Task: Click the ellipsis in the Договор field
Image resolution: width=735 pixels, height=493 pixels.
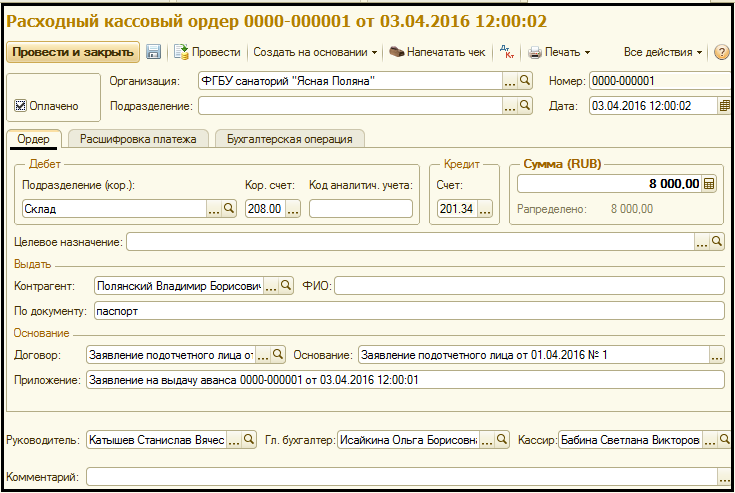Action: pos(262,355)
